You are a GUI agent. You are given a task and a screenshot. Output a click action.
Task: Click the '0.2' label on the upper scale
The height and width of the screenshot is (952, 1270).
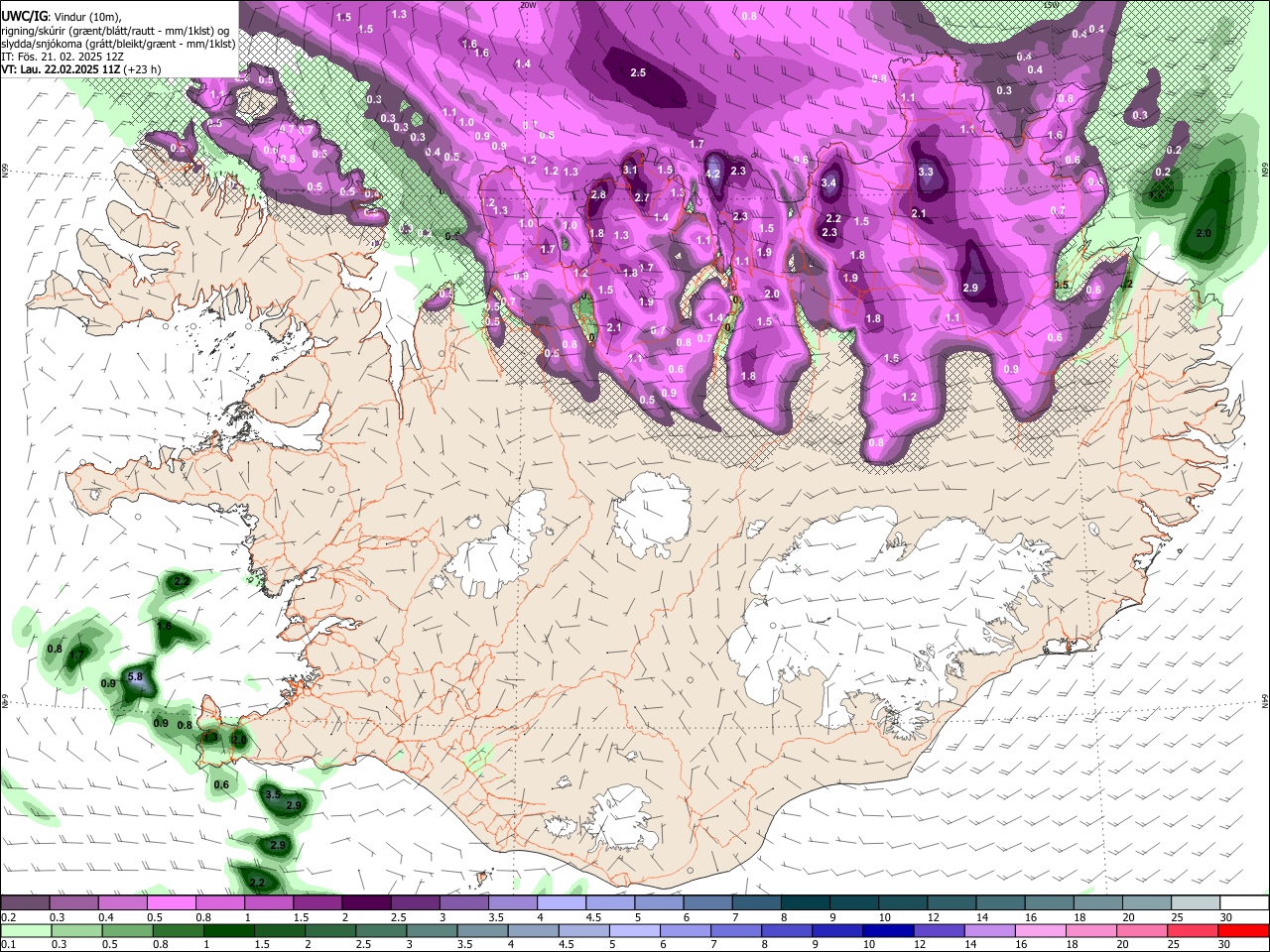tap(7, 917)
